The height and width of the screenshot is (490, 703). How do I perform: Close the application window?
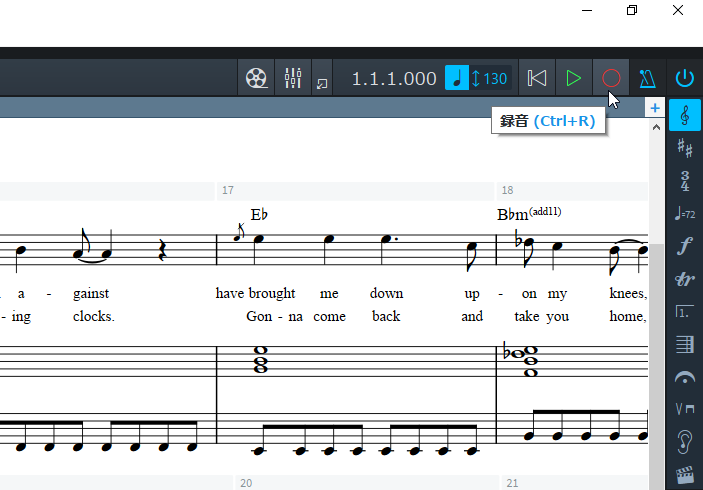tap(677, 10)
